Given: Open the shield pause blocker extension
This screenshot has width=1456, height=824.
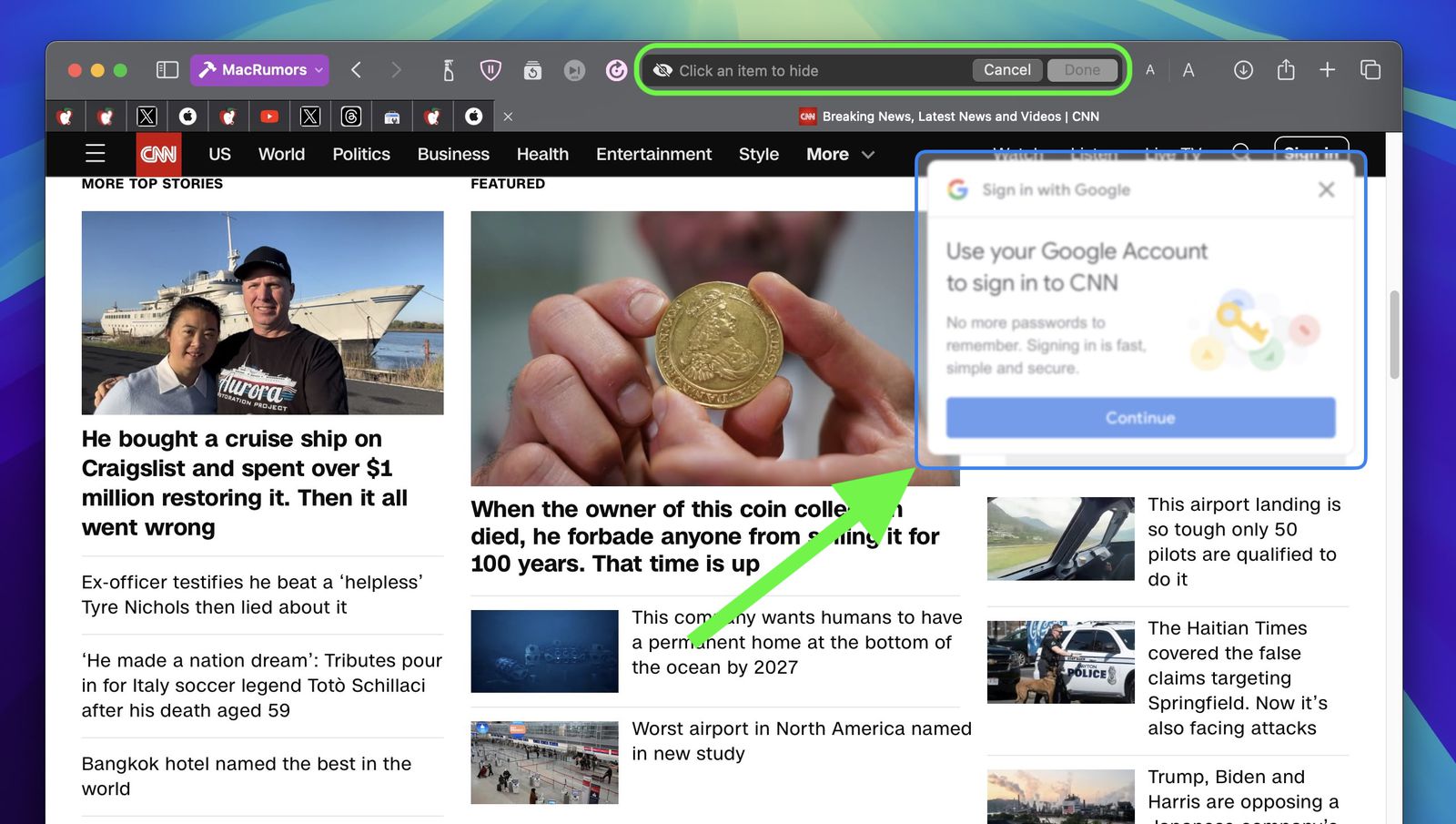Looking at the screenshot, I should pyautogui.click(x=490, y=70).
